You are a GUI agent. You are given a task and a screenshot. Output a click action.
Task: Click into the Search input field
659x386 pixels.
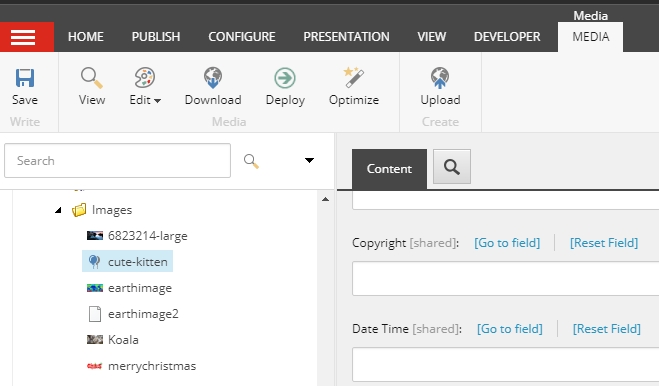pos(117,161)
